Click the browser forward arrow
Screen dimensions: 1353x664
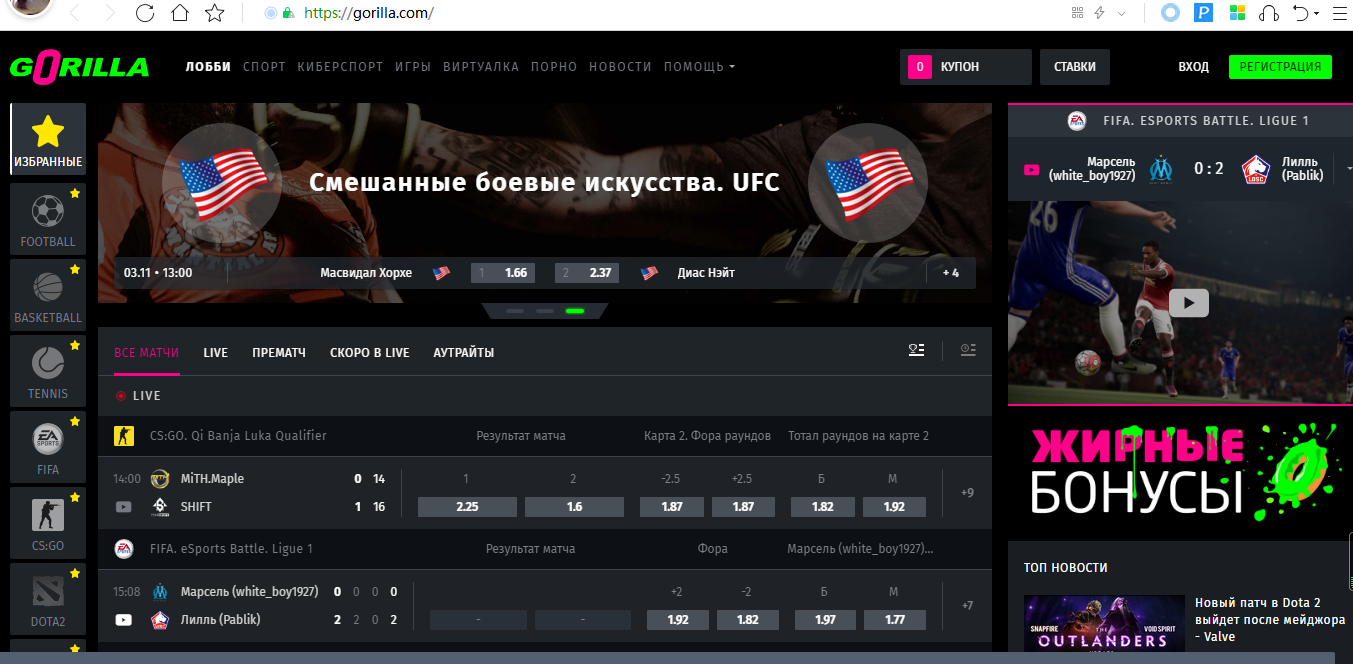click(x=110, y=14)
